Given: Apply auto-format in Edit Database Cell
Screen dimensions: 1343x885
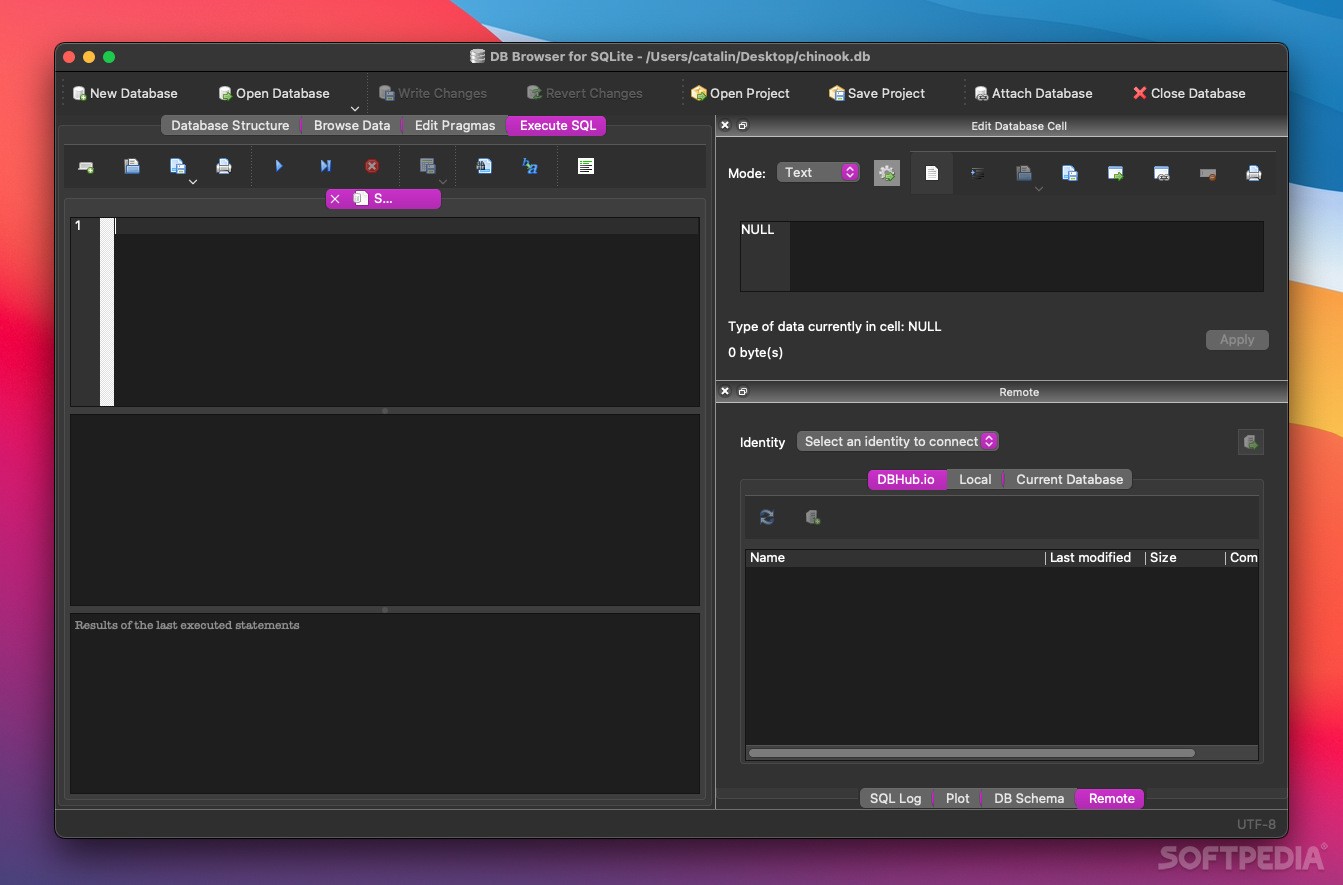Looking at the screenshot, I should pyautogui.click(x=978, y=173).
